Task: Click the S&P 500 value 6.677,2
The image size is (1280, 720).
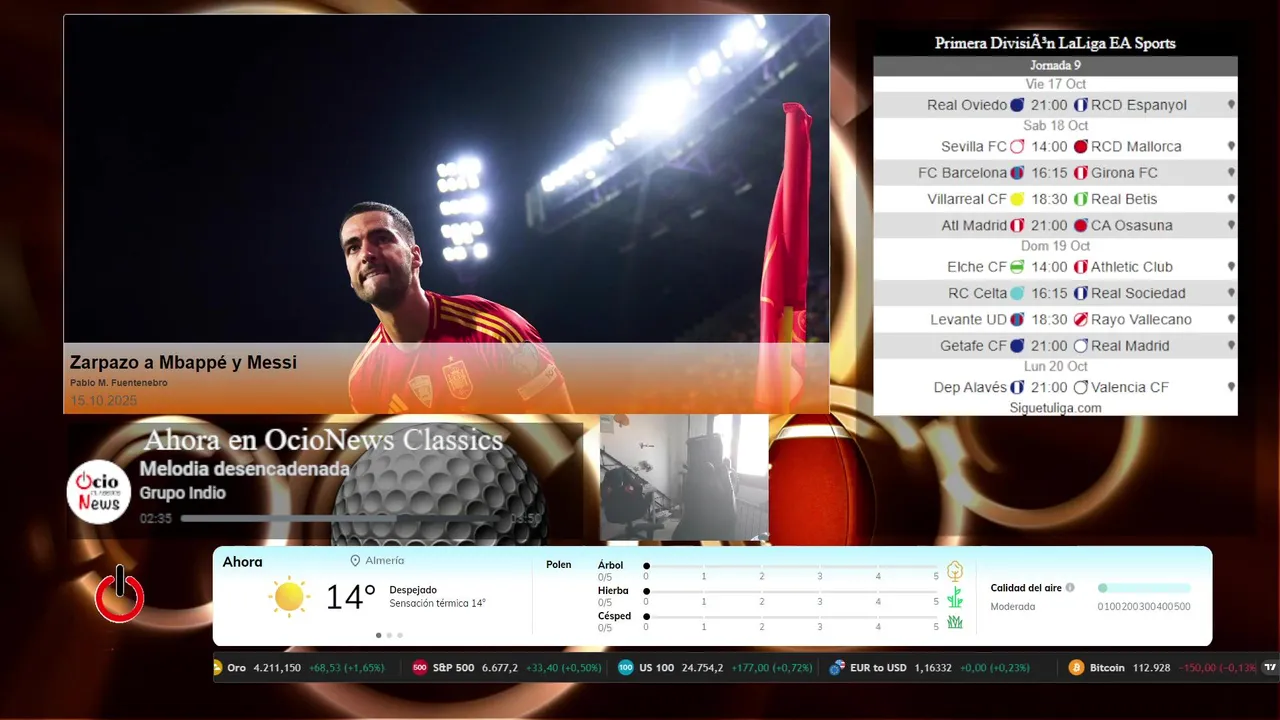Action: (x=500, y=668)
